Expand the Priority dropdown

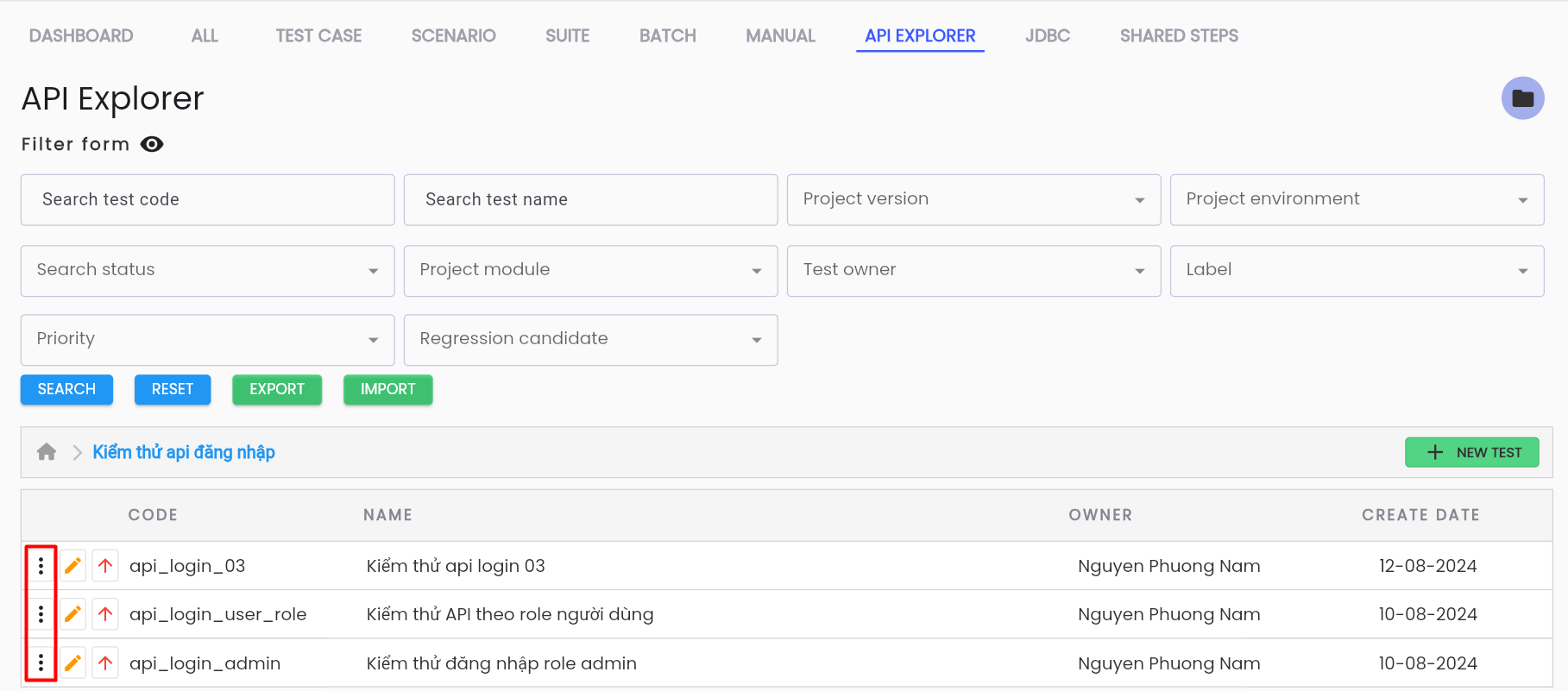tap(207, 339)
